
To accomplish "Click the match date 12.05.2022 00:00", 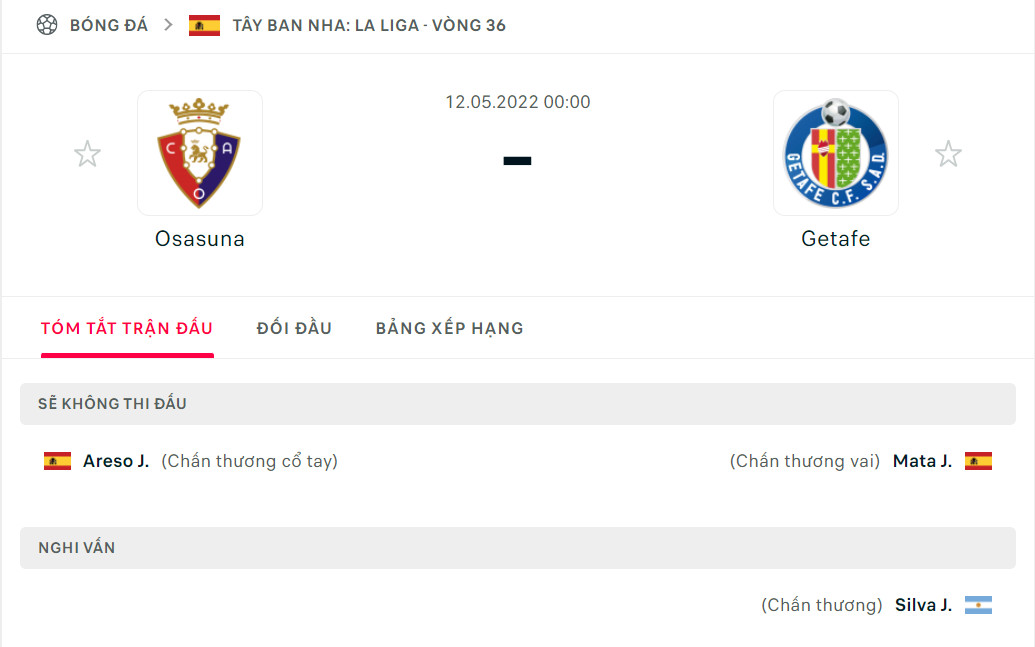I will pos(518,101).
